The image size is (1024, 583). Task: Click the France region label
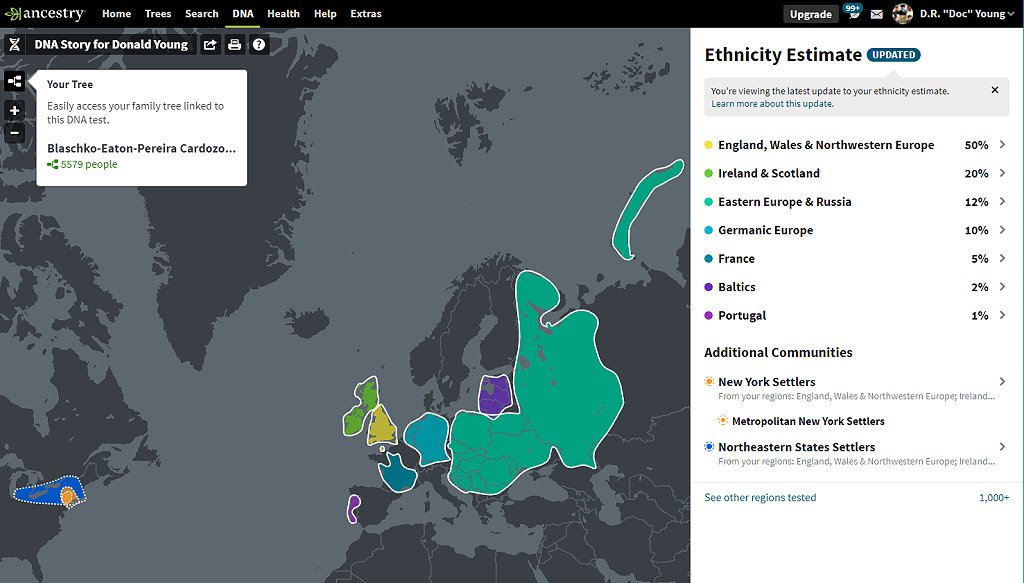point(737,259)
